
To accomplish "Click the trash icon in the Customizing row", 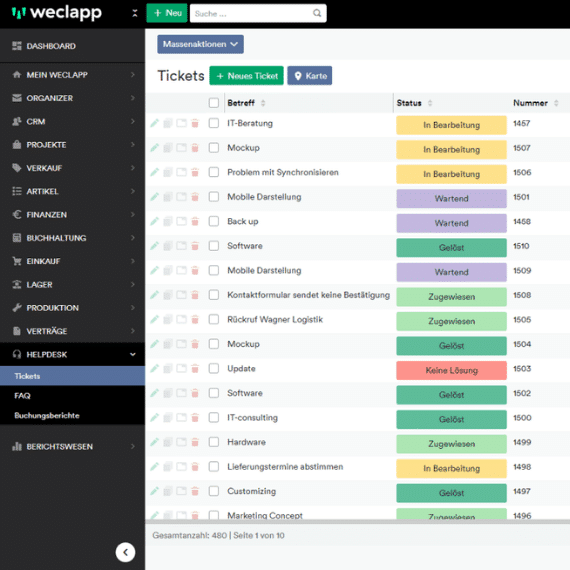I will point(195,491).
